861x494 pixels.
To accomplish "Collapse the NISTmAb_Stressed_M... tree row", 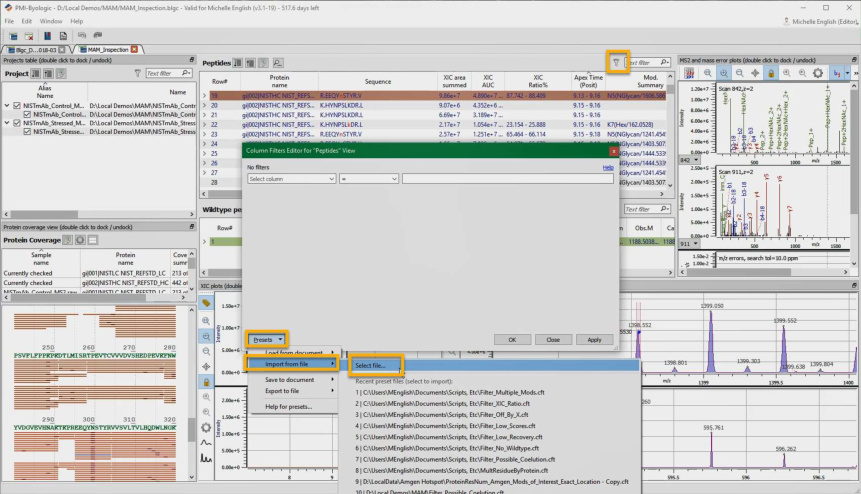I will pyautogui.click(x=7, y=123).
